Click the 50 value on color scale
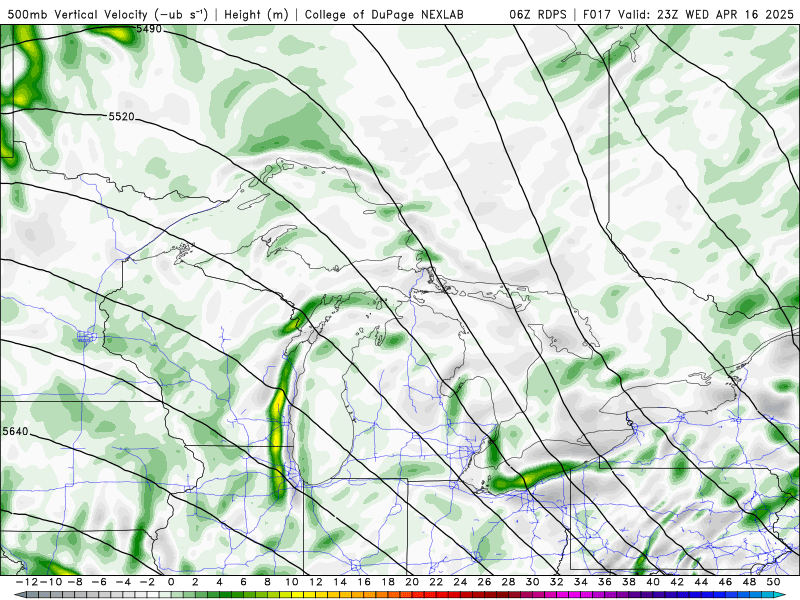Screen dimensions: 800x600 point(774,582)
